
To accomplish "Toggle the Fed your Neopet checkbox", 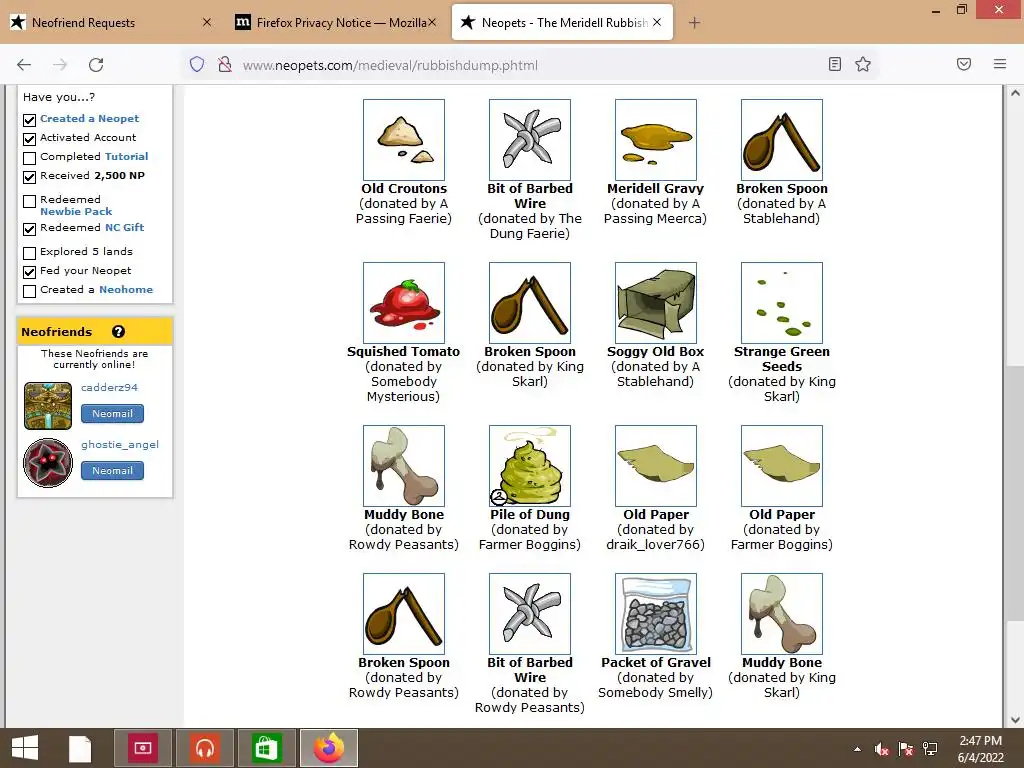I will pos(29,272).
